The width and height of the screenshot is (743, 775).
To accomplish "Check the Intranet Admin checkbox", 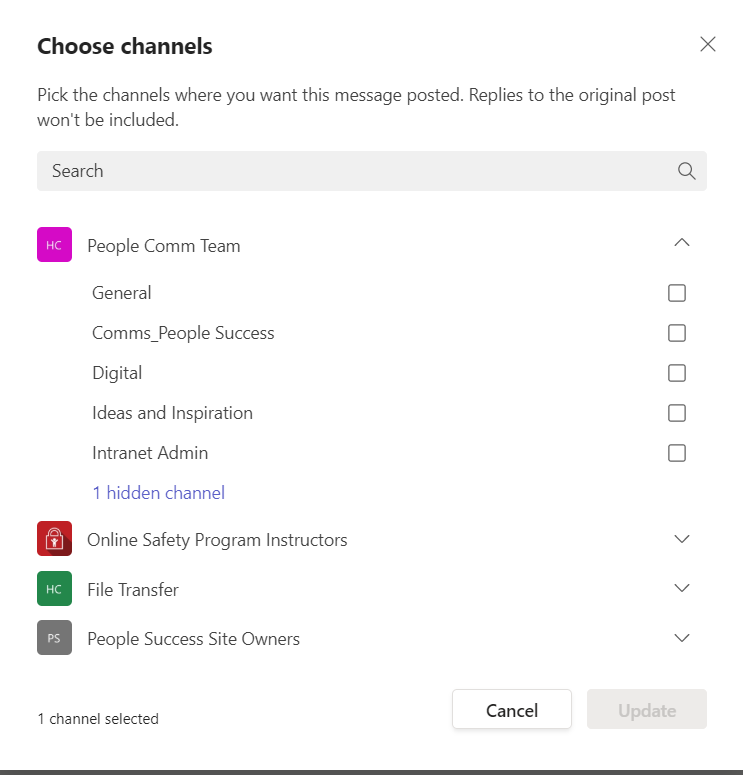I will click(677, 453).
